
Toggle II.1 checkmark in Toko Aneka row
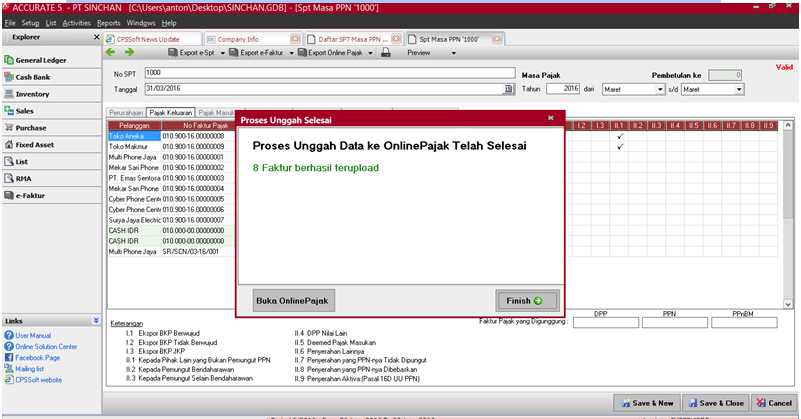tap(620, 136)
